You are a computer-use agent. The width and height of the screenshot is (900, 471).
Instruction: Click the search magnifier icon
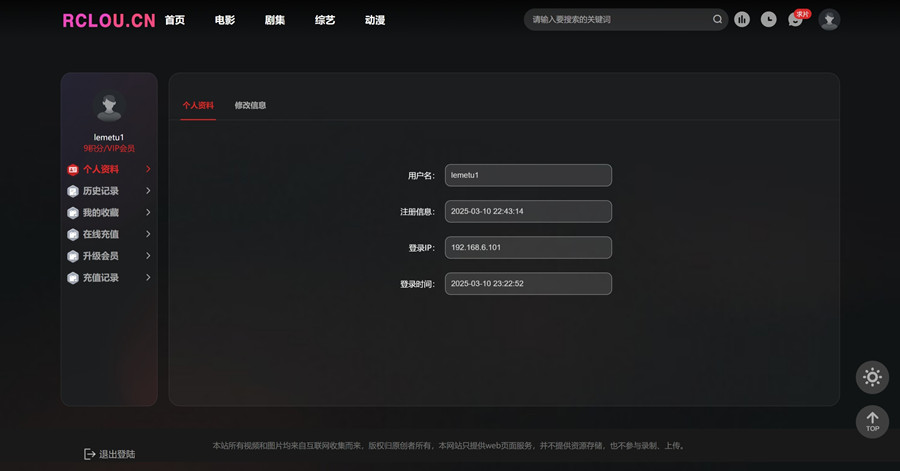(x=717, y=19)
